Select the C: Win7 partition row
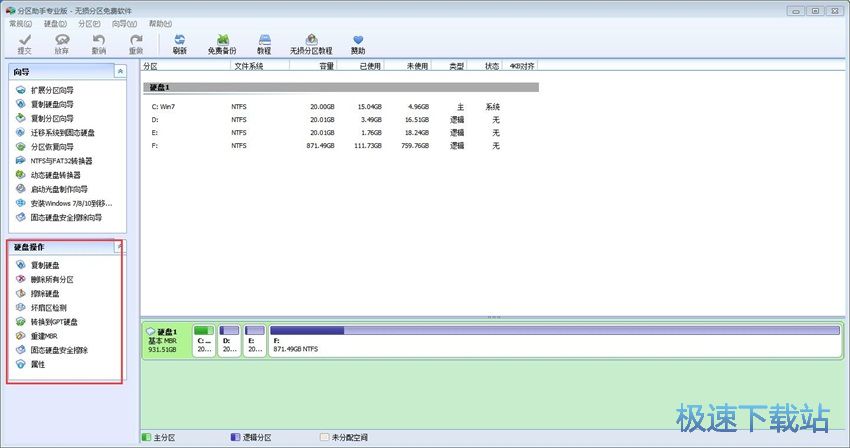This screenshot has width=850, height=448. point(341,106)
